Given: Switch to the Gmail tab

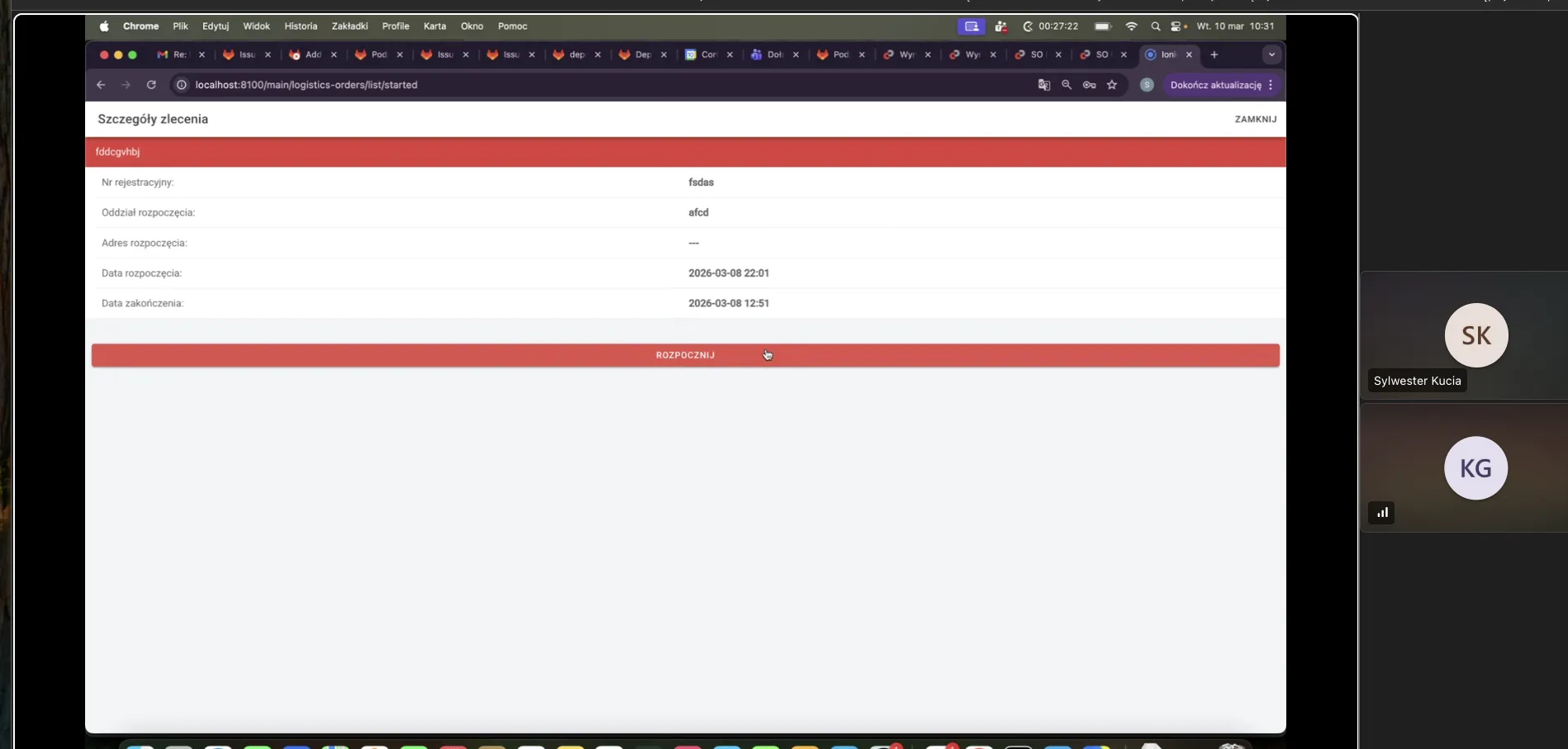Looking at the screenshot, I should (173, 55).
